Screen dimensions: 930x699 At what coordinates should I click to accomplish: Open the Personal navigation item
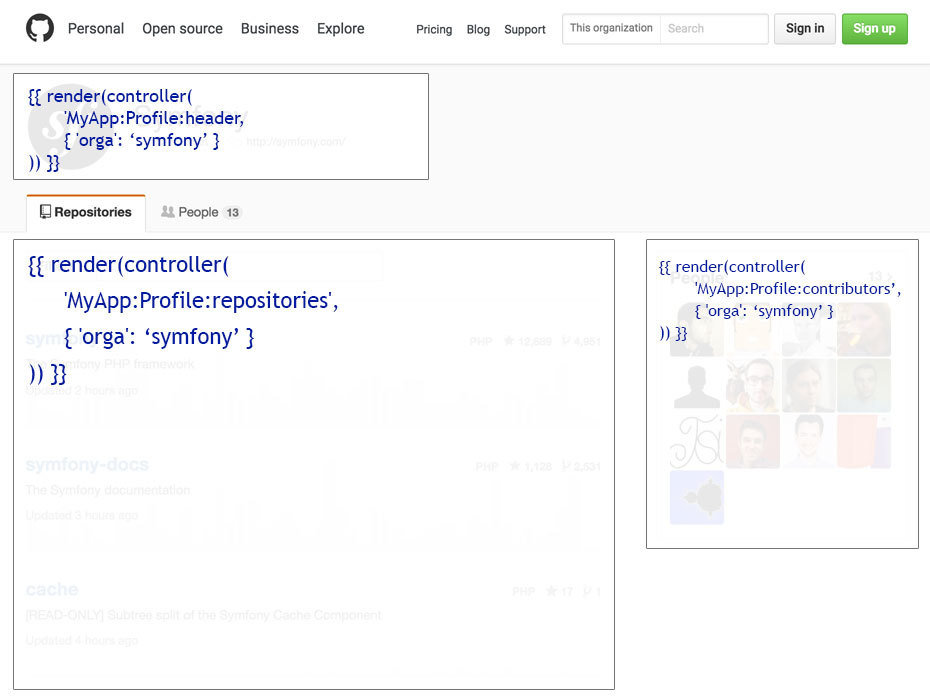[95, 28]
